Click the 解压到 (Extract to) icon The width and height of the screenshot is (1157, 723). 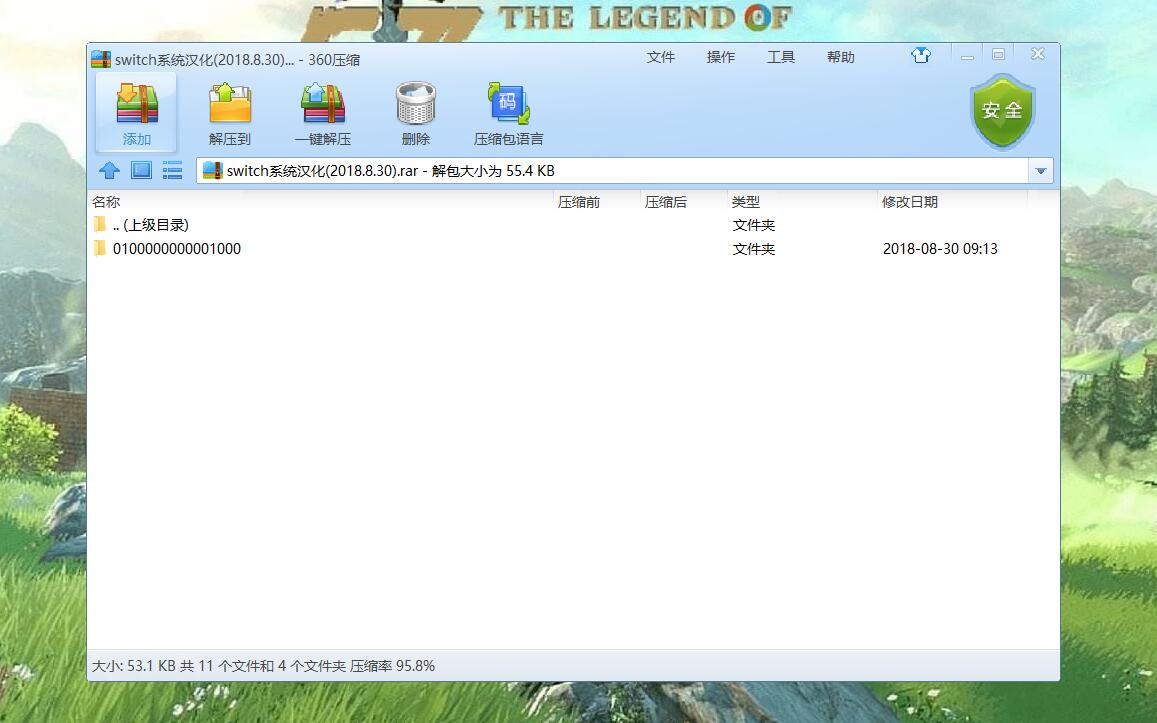point(230,105)
